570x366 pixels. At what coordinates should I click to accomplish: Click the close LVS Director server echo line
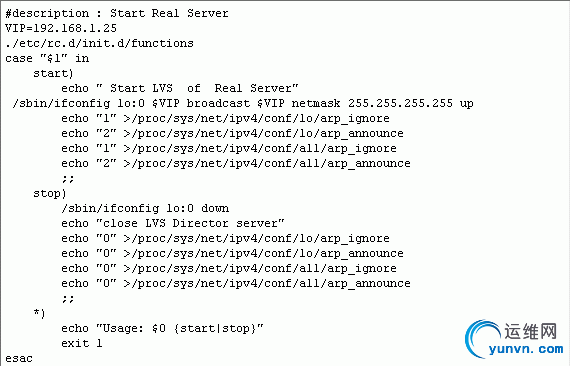click(173, 224)
